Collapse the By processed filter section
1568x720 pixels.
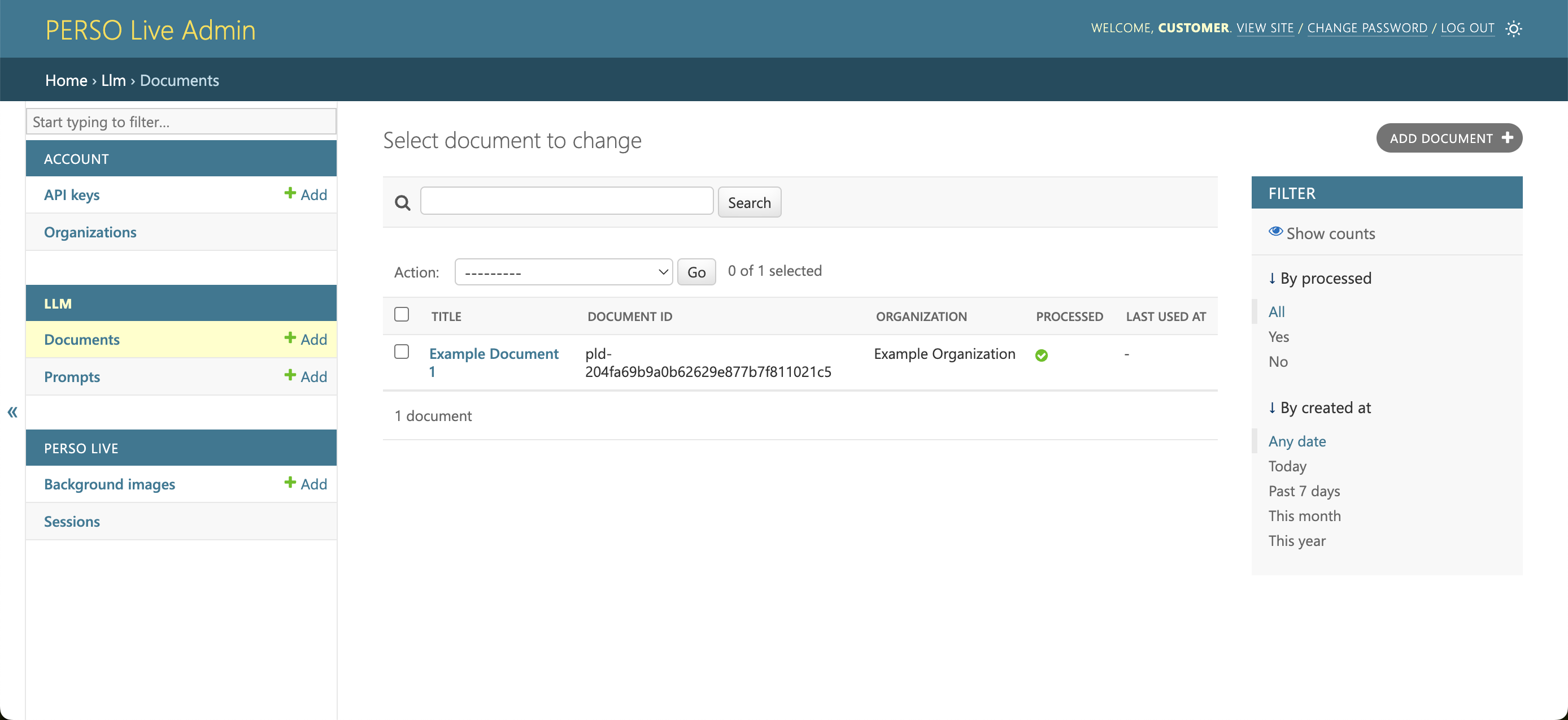[1319, 279]
